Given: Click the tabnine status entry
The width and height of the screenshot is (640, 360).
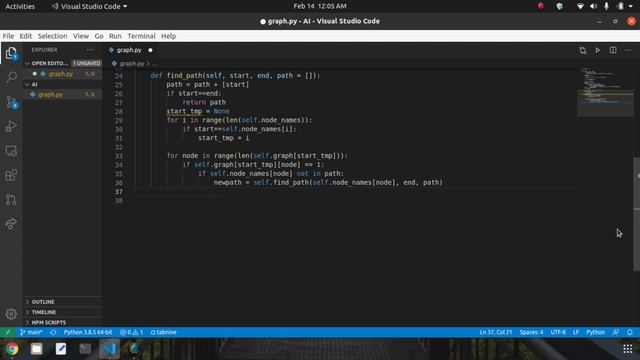Looking at the screenshot, I should (x=163, y=332).
